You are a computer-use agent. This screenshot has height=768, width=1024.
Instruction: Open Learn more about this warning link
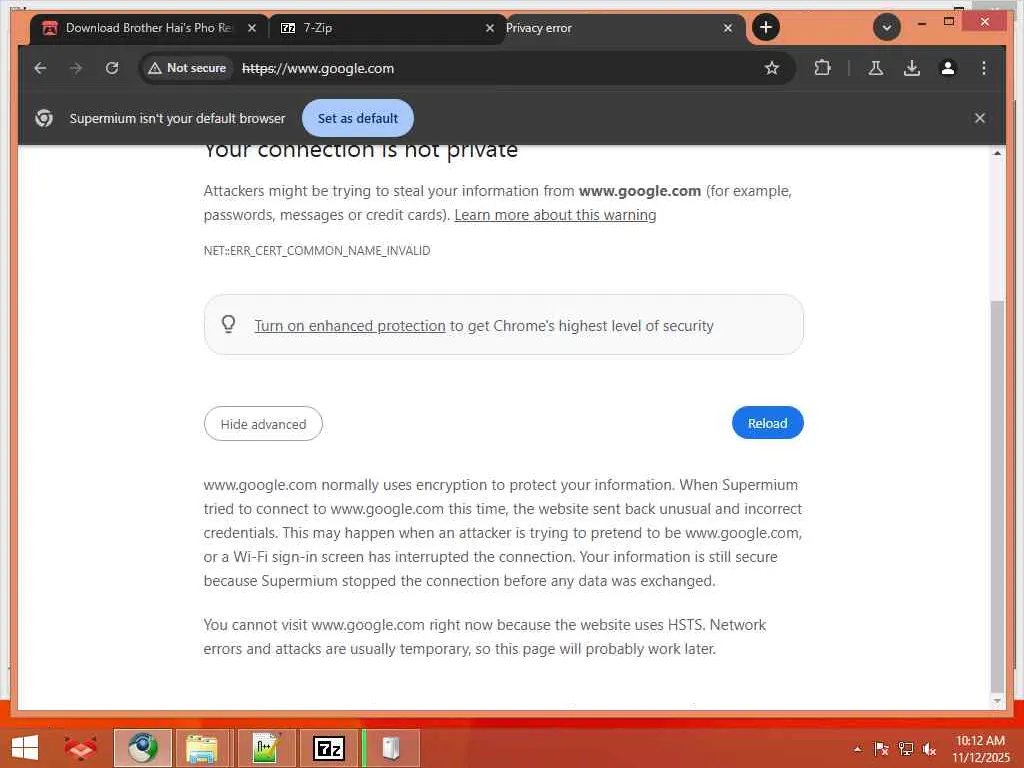click(x=555, y=215)
